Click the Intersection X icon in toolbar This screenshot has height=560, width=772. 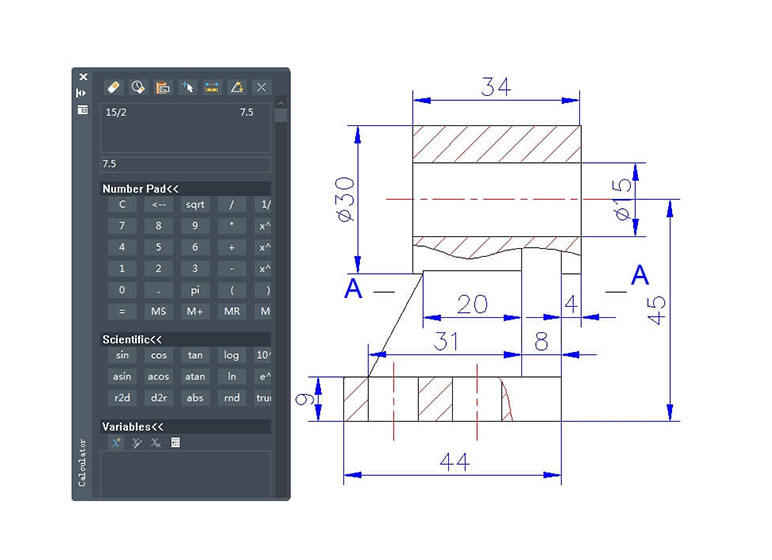pyautogui.click(x=261, y=88)
